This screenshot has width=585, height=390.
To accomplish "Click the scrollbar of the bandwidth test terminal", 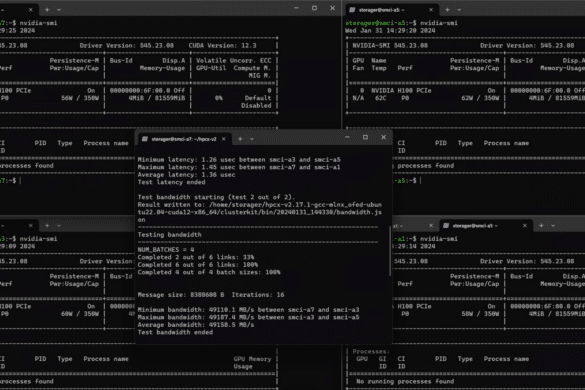I will [390, 251].
